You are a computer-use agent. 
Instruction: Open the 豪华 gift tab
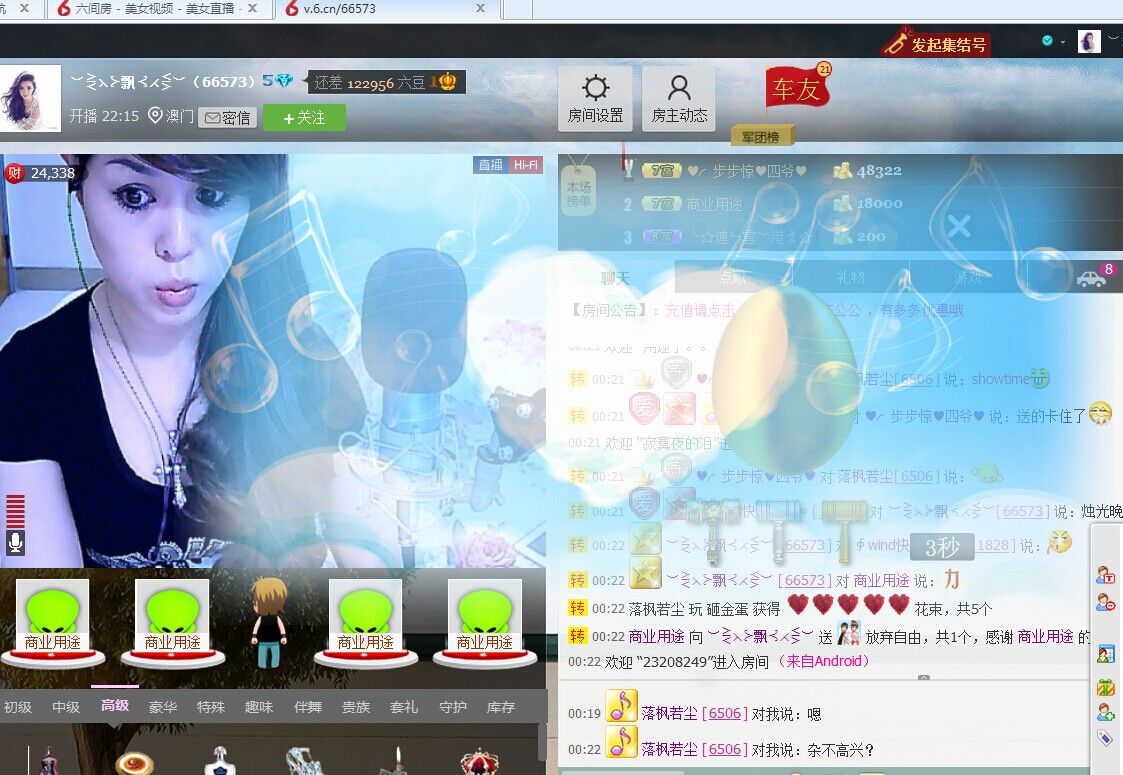tap(163, 707)
